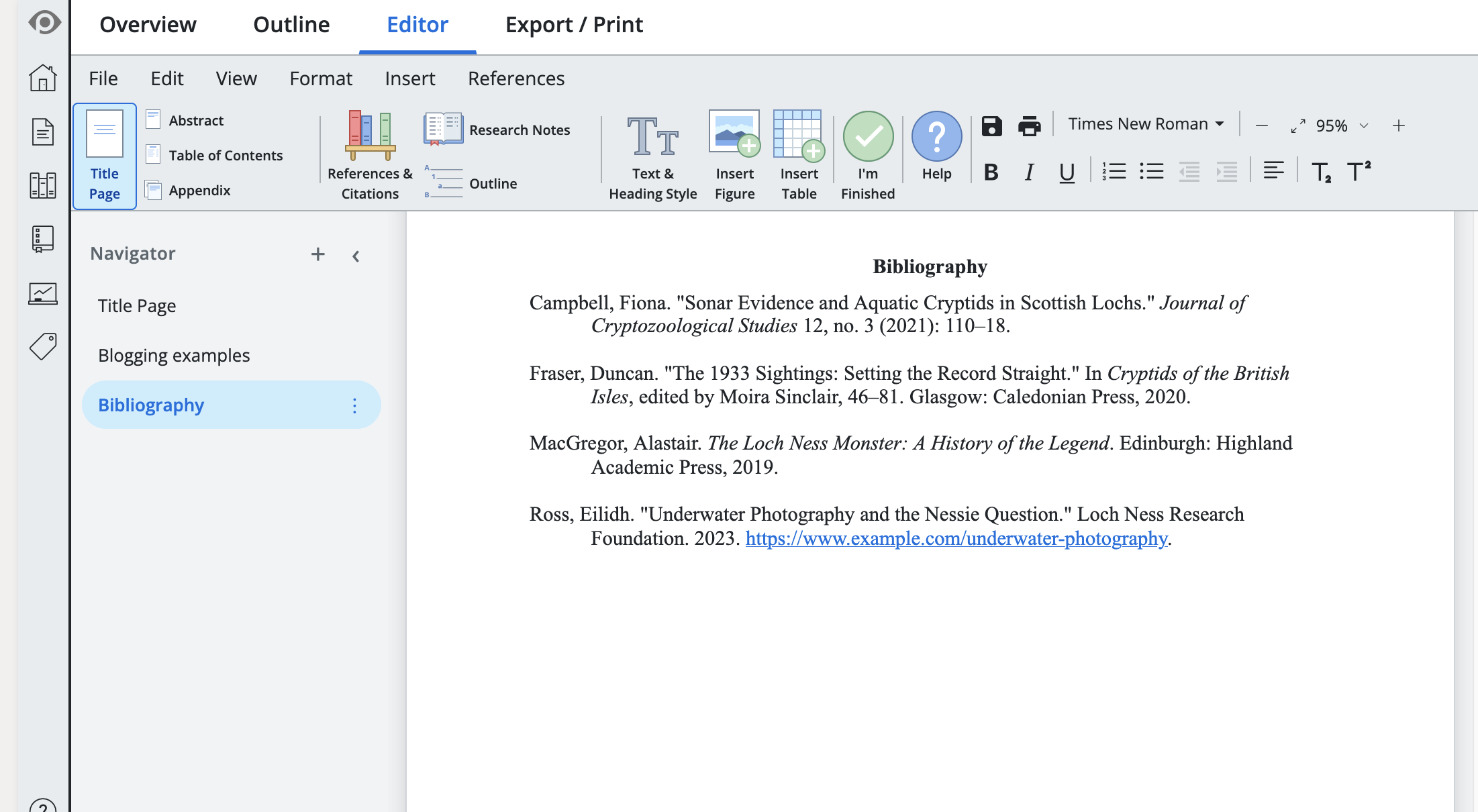The width and height of the screenshot is (1478, 812).
Task: Open References & Citations bookshelf
Action: coord(370,156)
